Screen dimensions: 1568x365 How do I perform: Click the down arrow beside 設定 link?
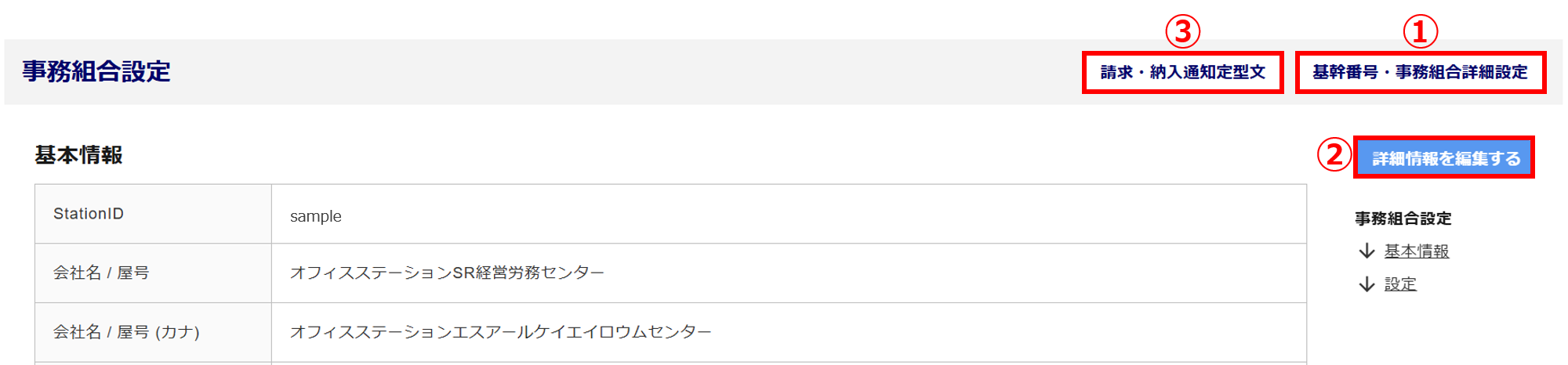[1367, 284]
